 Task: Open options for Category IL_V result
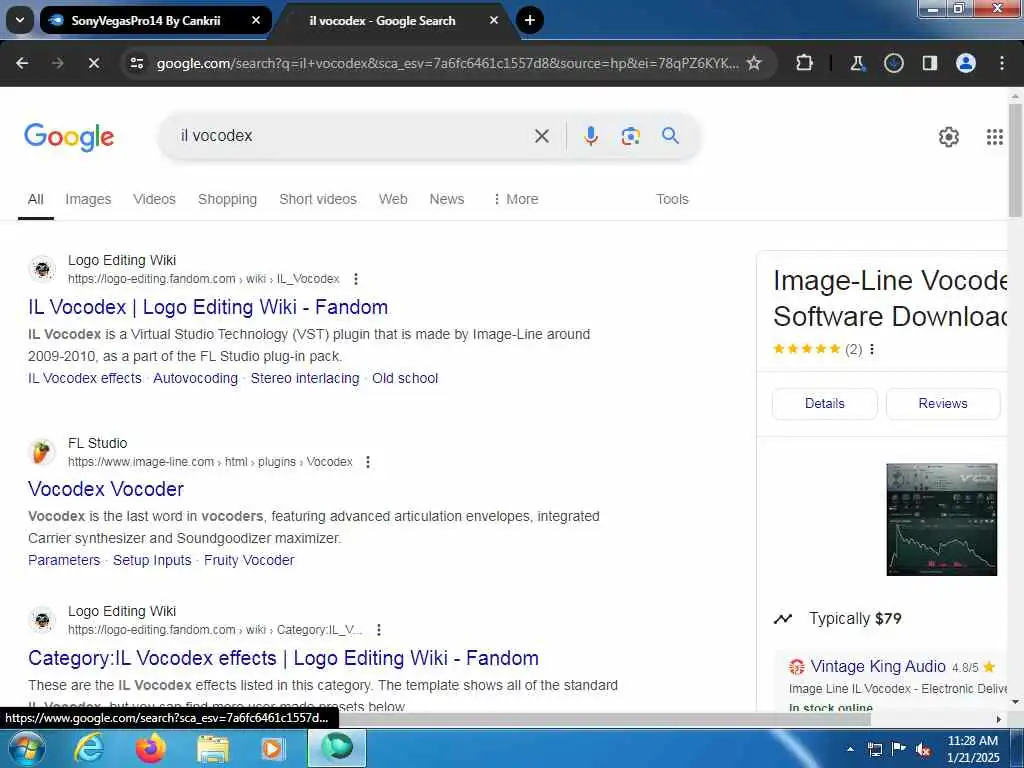point(379,630)
